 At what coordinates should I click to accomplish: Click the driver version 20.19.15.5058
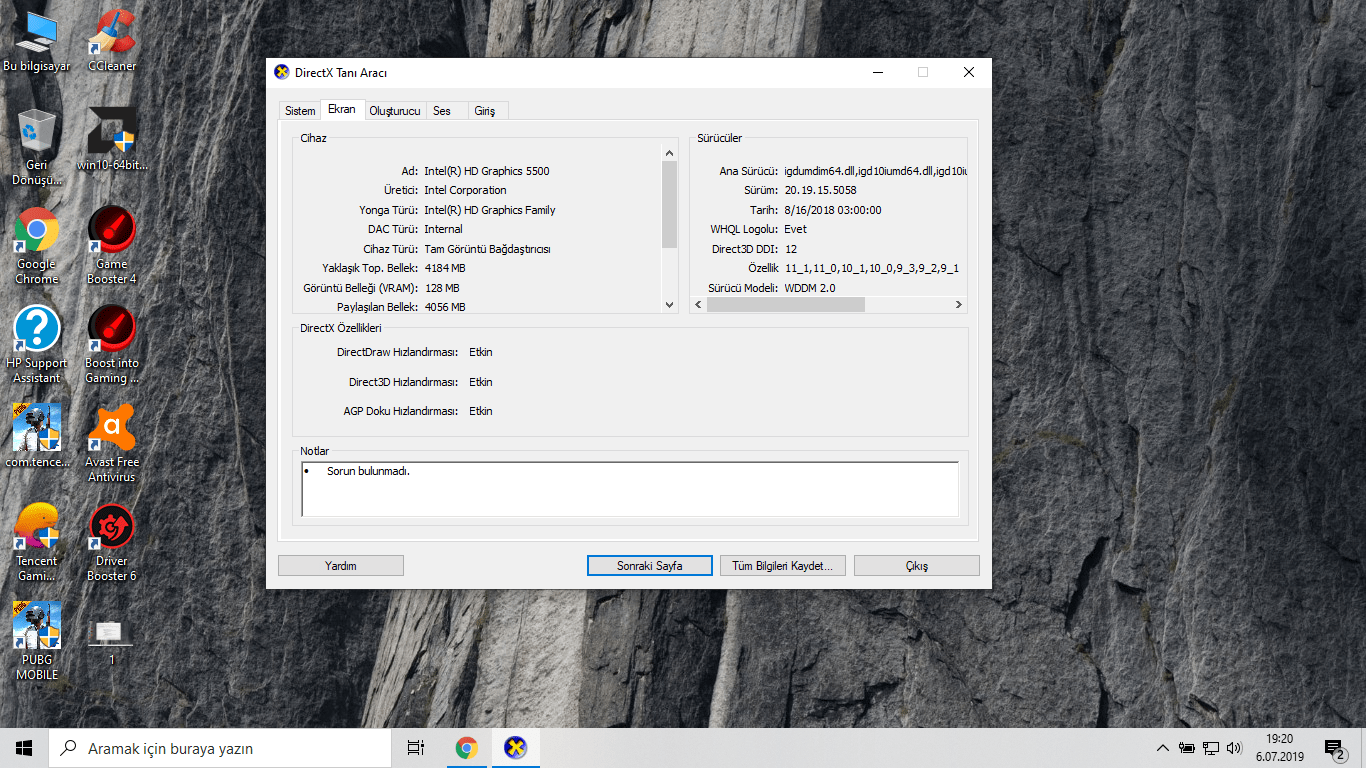tap(820, 190)
